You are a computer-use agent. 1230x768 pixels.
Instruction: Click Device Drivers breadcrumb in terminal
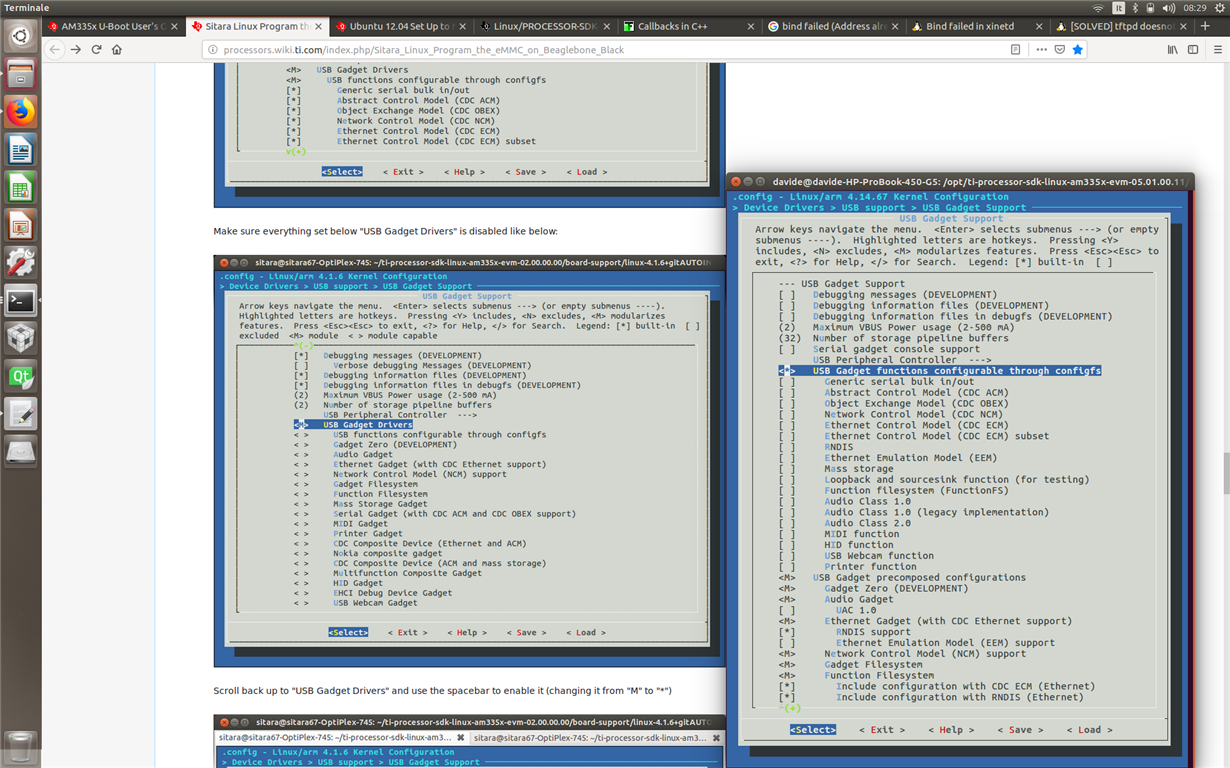[x=783, y=208]
